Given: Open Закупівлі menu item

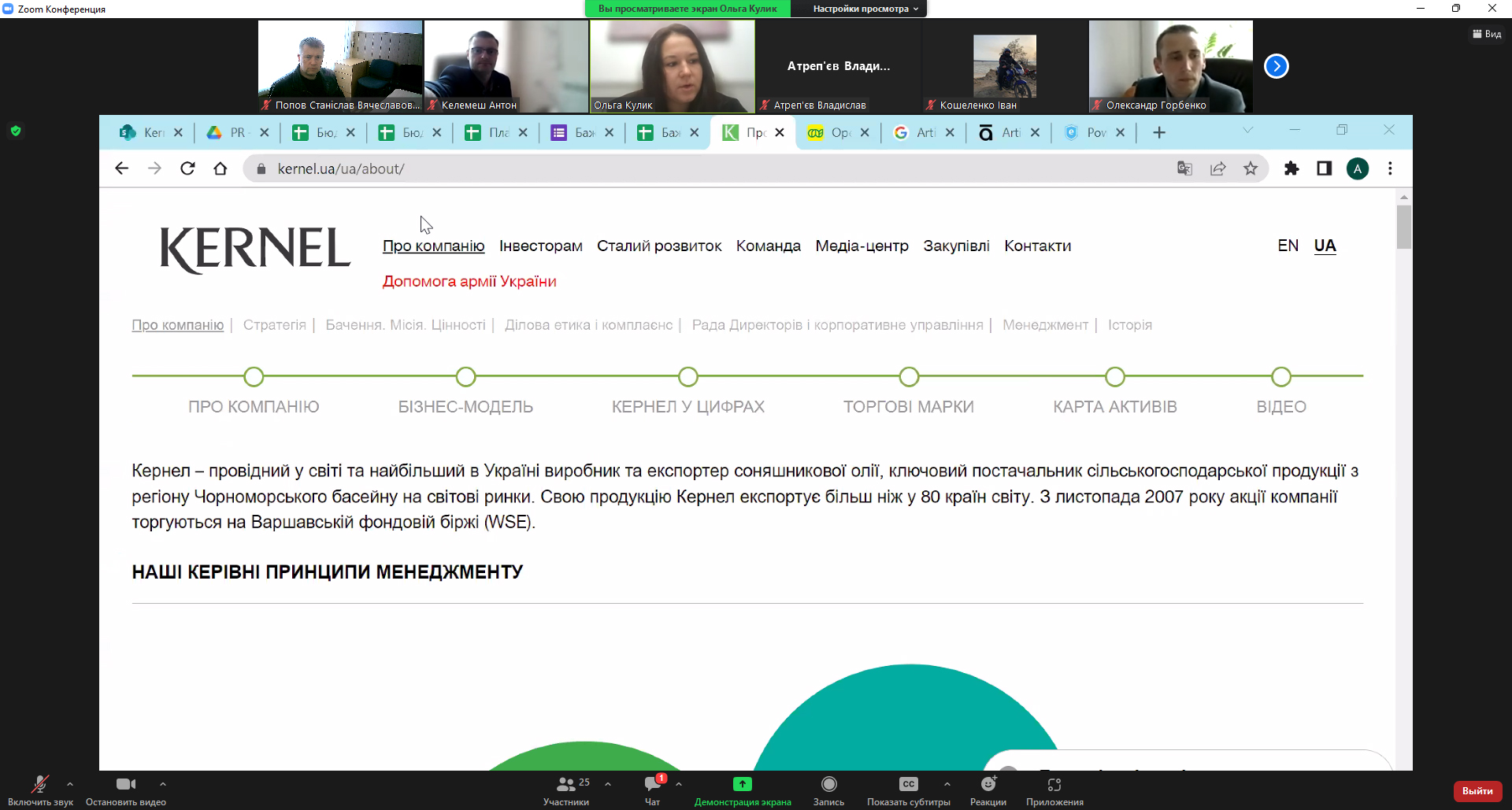Looking at the screenshot, I should (957, 246).
